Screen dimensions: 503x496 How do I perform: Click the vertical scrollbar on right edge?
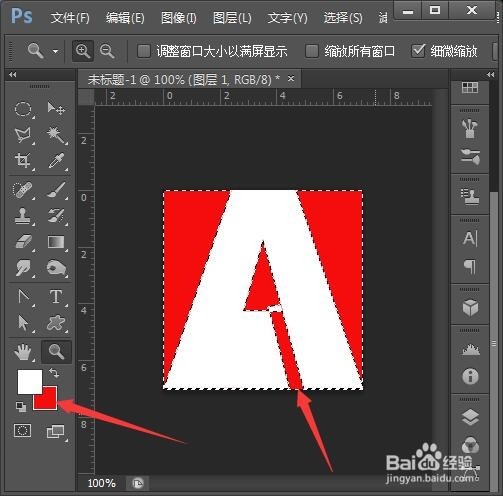(494, 343)
